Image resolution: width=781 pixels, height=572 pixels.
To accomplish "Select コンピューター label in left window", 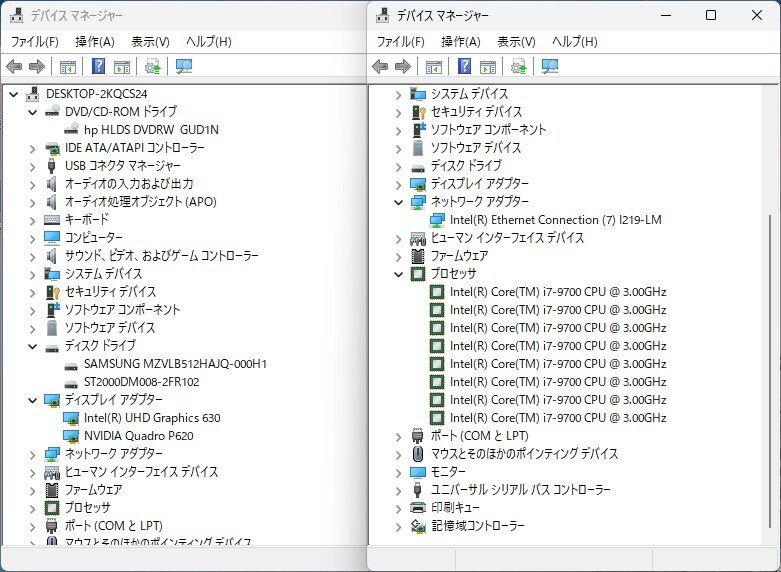I will click(94, 238).
